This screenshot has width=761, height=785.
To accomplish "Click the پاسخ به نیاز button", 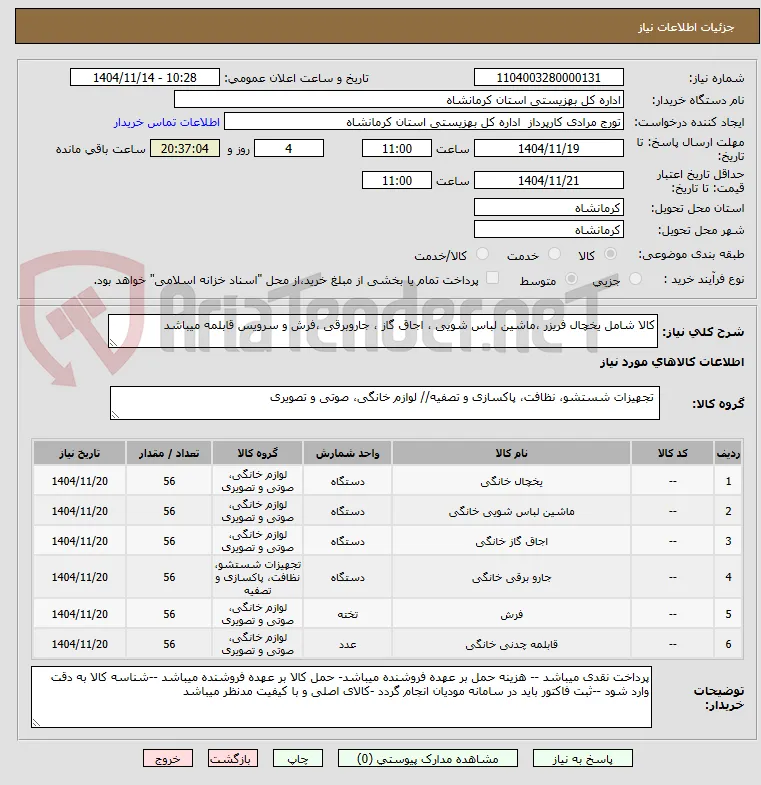I will (x=583, y=758).
